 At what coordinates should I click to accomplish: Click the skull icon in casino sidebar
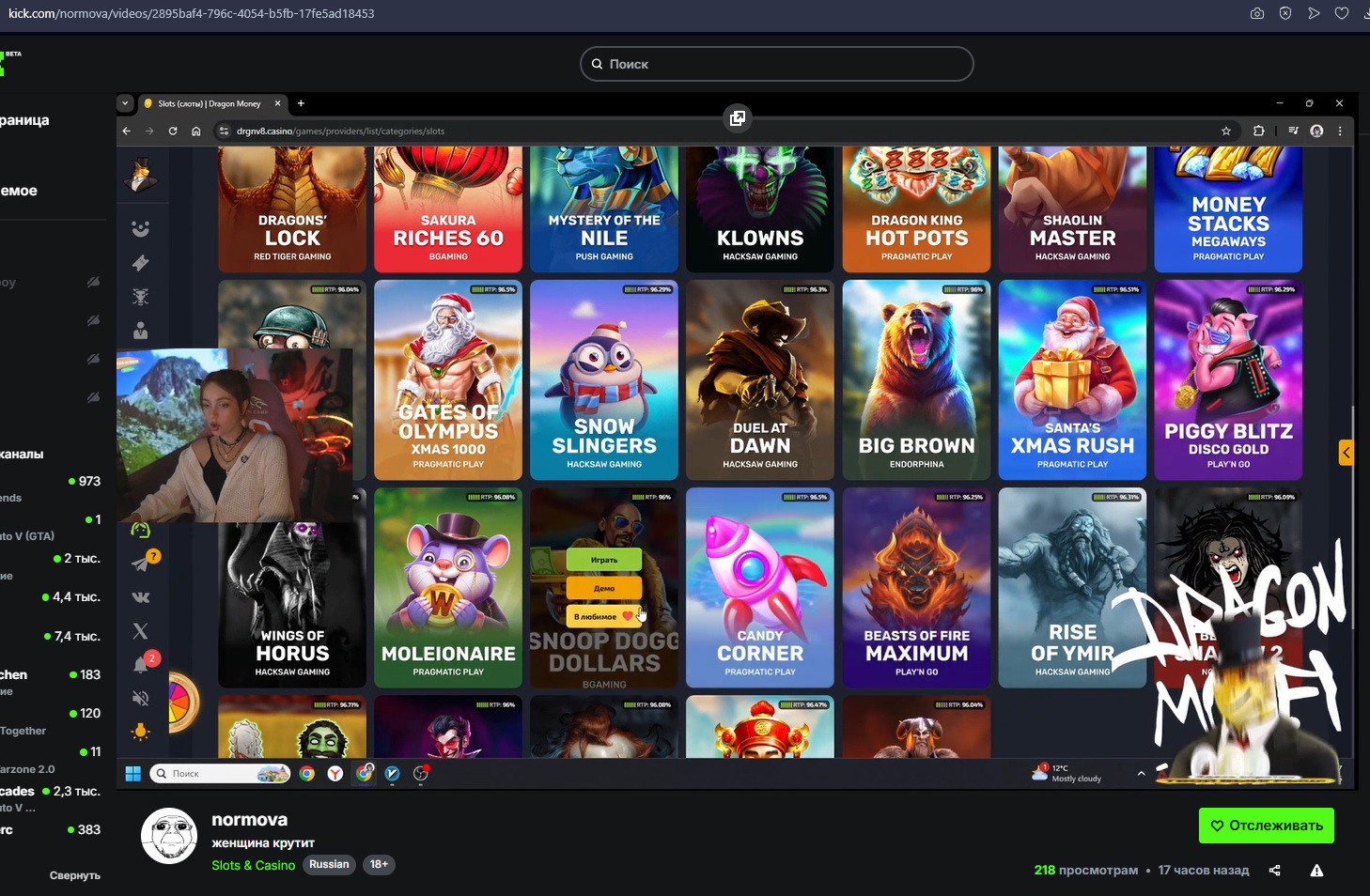(x=141, y=297)
